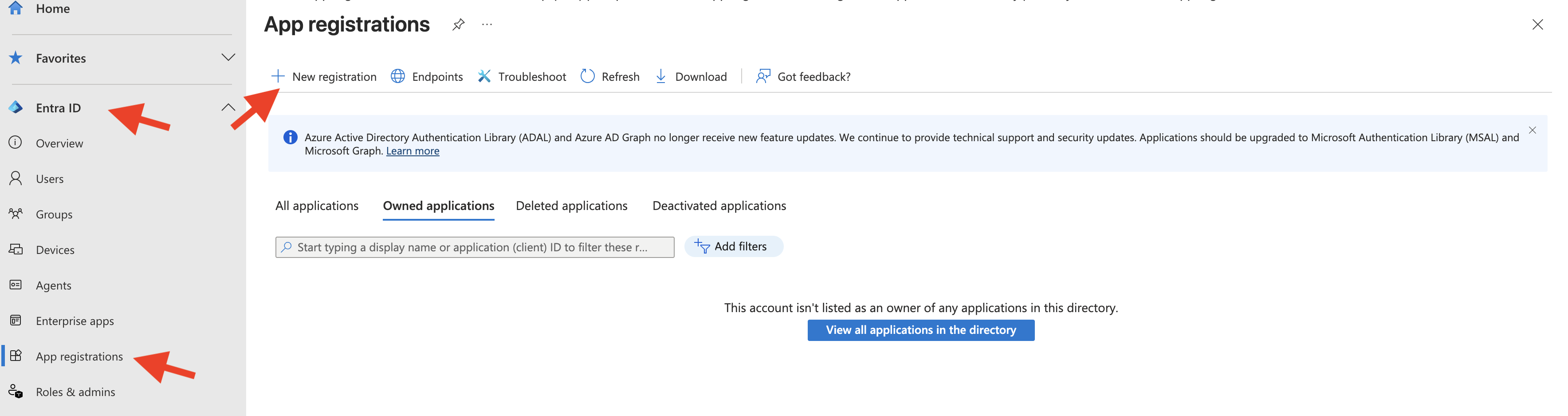
Task: Pin the App registrations page
Action: (458, 24)
